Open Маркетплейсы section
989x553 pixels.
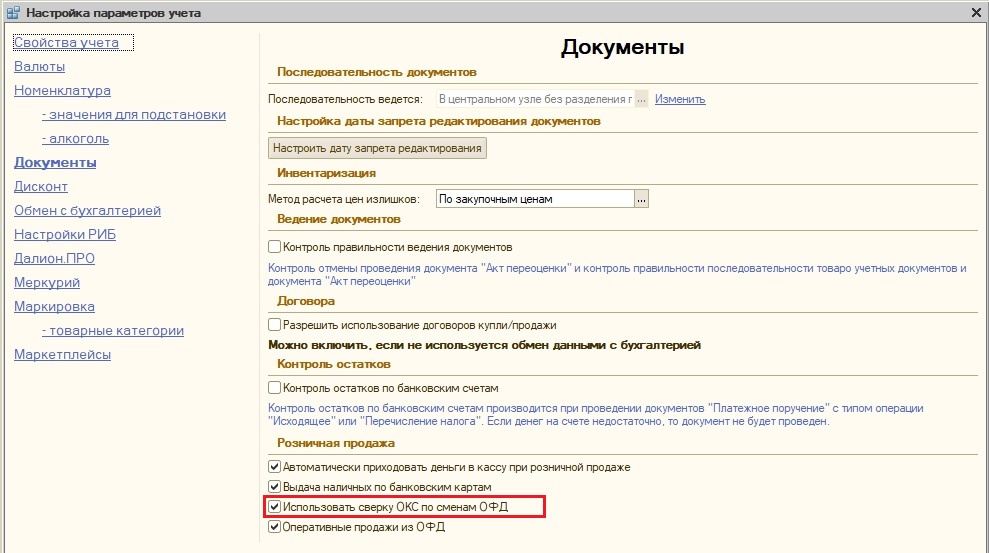click(62, 354)
